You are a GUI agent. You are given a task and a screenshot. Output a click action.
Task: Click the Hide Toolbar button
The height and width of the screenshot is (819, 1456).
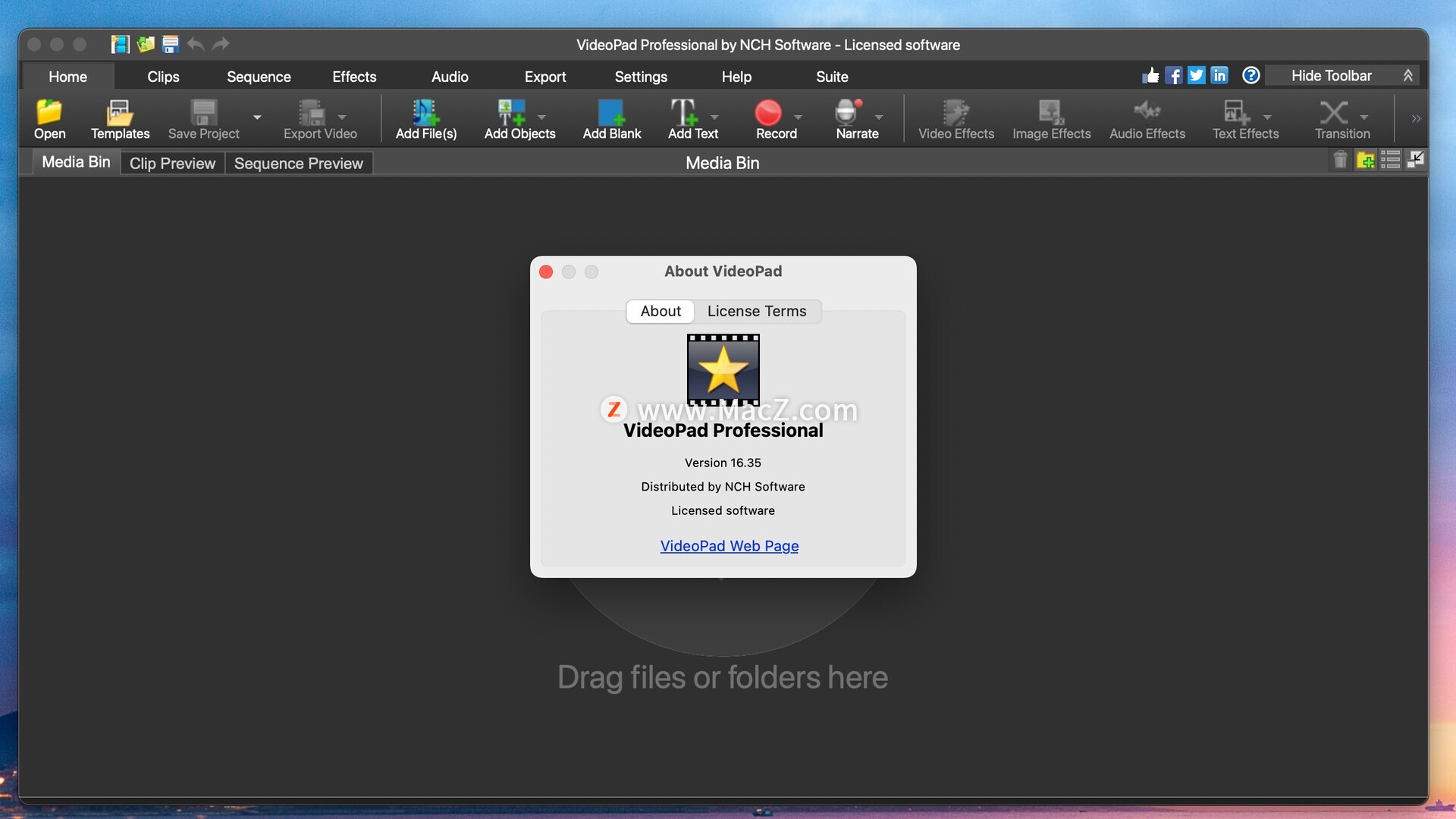tap(1331, 76)
